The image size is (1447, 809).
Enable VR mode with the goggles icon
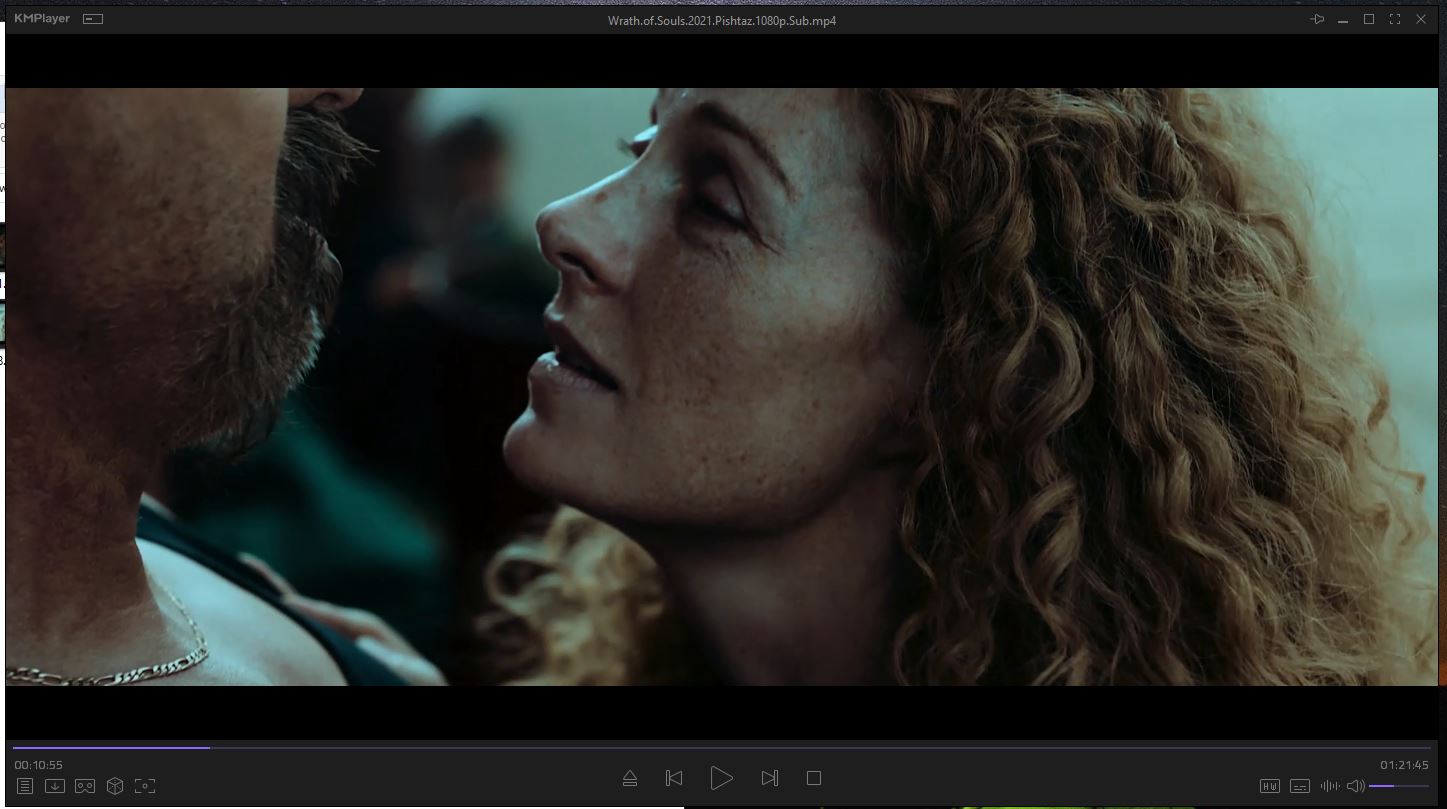(85, 786)
